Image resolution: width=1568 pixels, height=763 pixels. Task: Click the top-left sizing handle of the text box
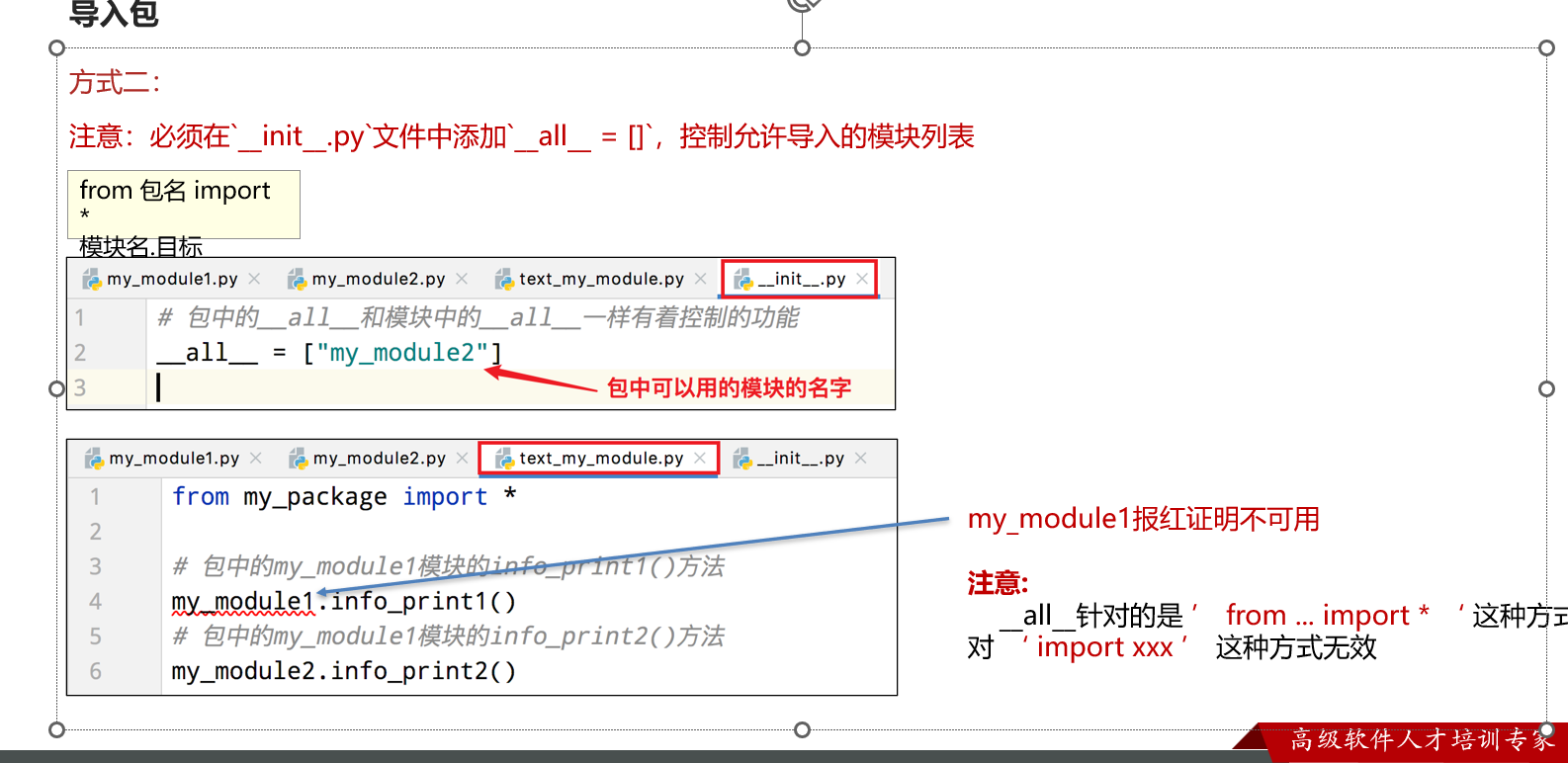click(56, 47)
